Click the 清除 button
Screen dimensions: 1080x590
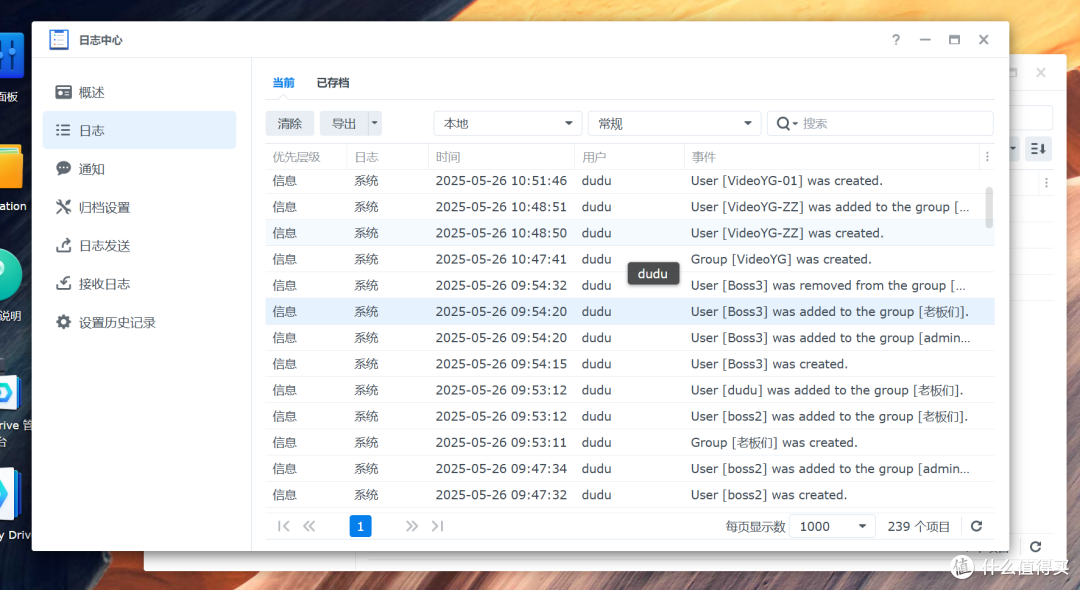(x=289, y=123)
